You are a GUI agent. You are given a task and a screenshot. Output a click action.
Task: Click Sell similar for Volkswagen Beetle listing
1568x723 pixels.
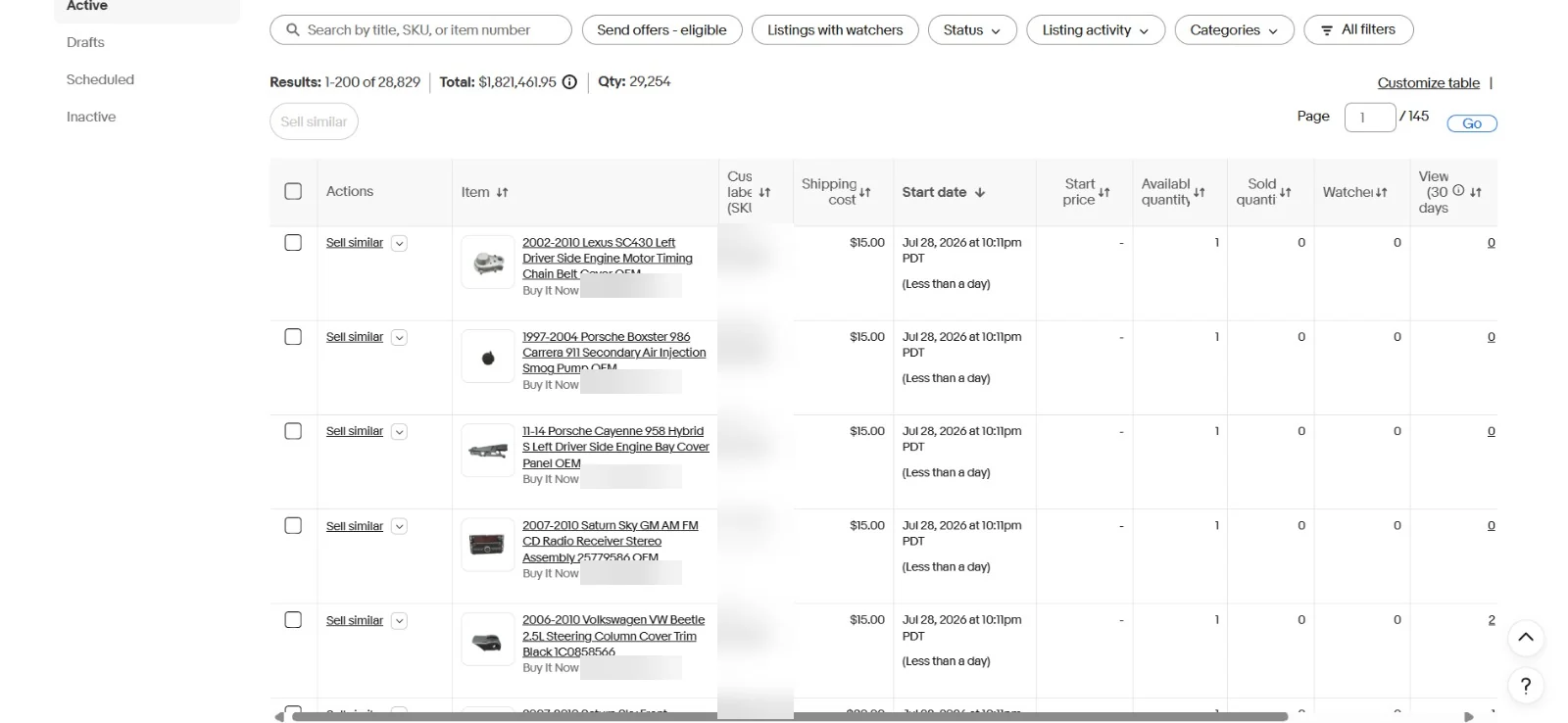(355, 621)
